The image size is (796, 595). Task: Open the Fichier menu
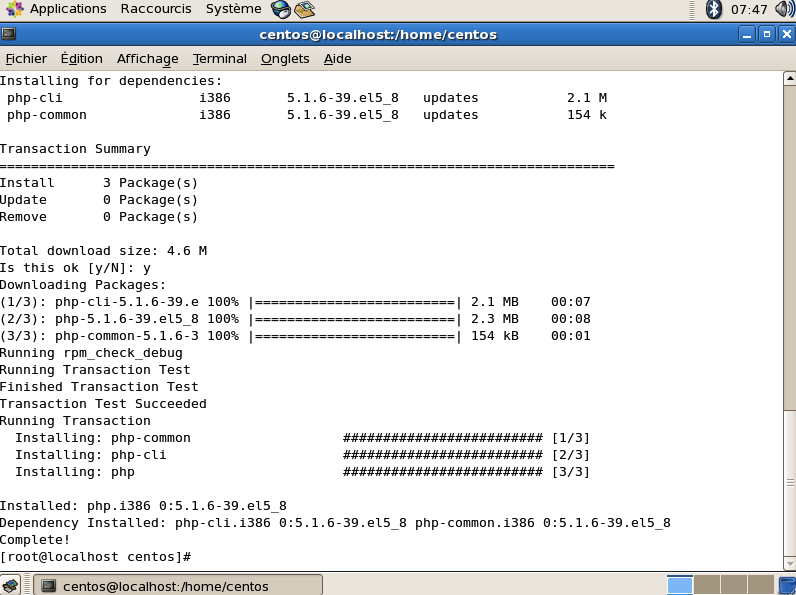[26, 59]
